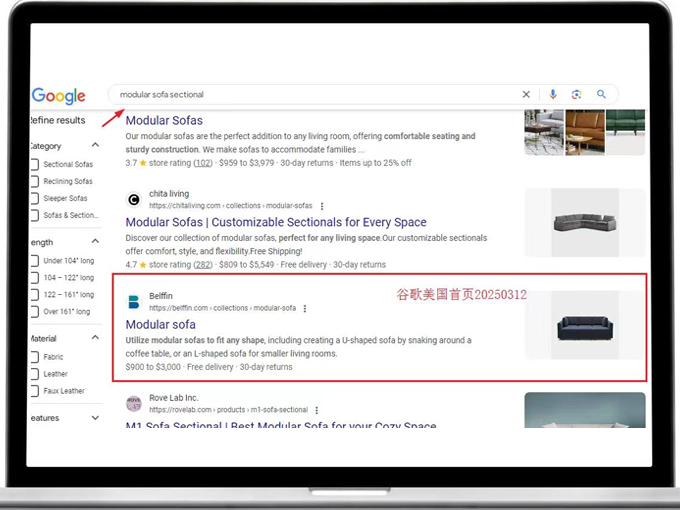The width and height of the screenshot is (680, 510).
Task: Check the 104 – 122" long filter
Action: 34,278
